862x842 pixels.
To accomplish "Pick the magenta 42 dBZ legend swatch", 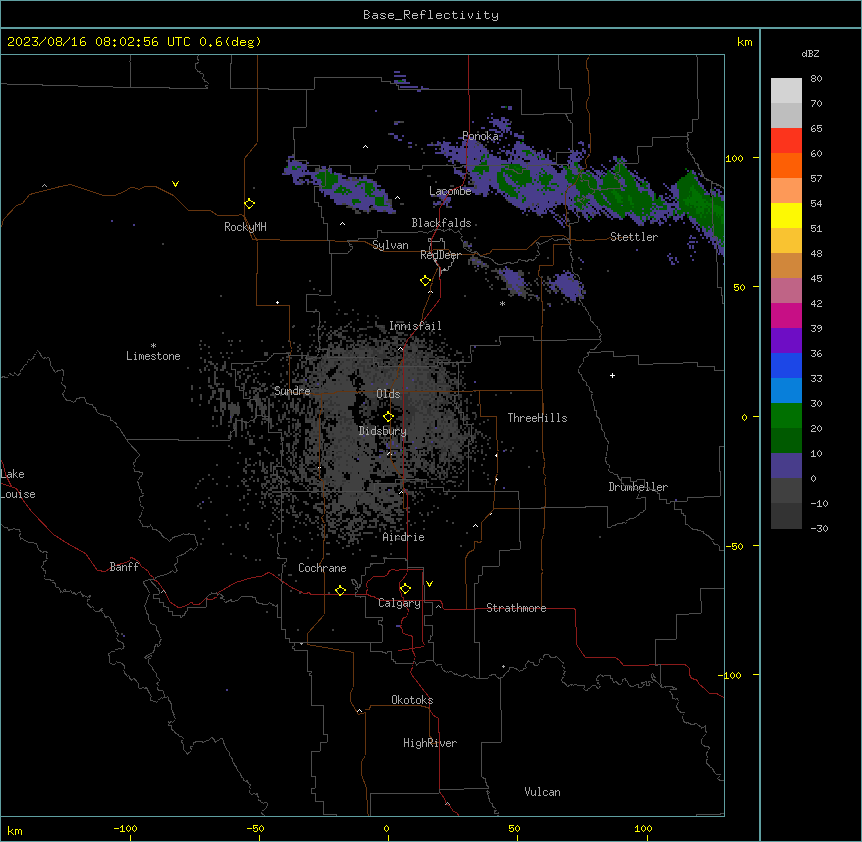I will pos(786,315).
